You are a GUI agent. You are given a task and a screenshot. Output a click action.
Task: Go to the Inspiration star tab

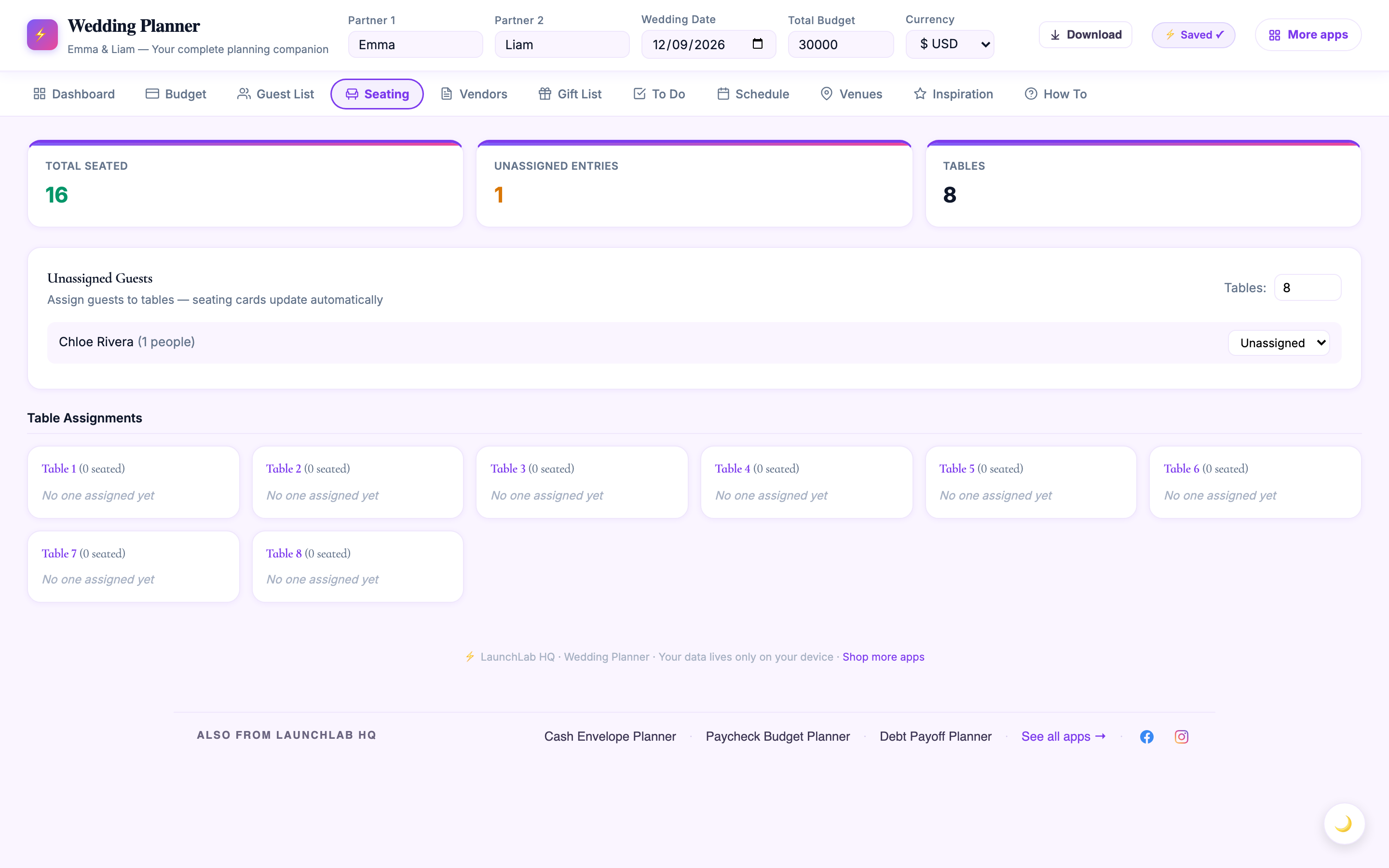(x=953, y=94)
